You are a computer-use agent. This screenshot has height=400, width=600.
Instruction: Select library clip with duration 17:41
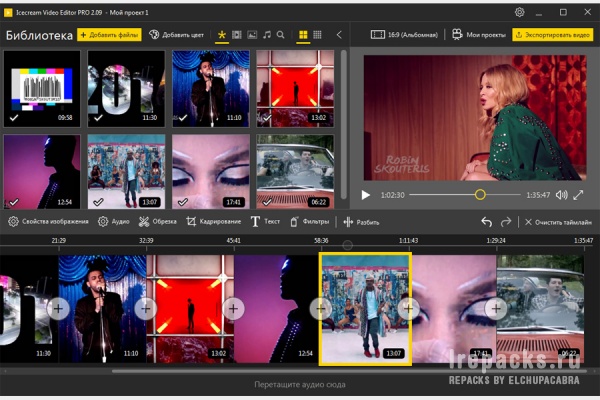[211, 171]
